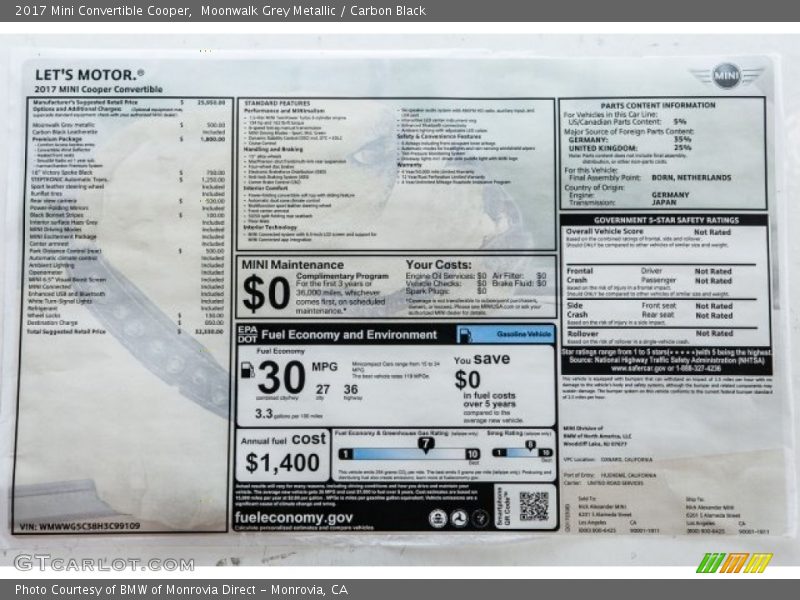The height and width of the screenshot is (600, 800).
Task: Click the combined 30 MPG figure
Action: (x=281, y=378)
